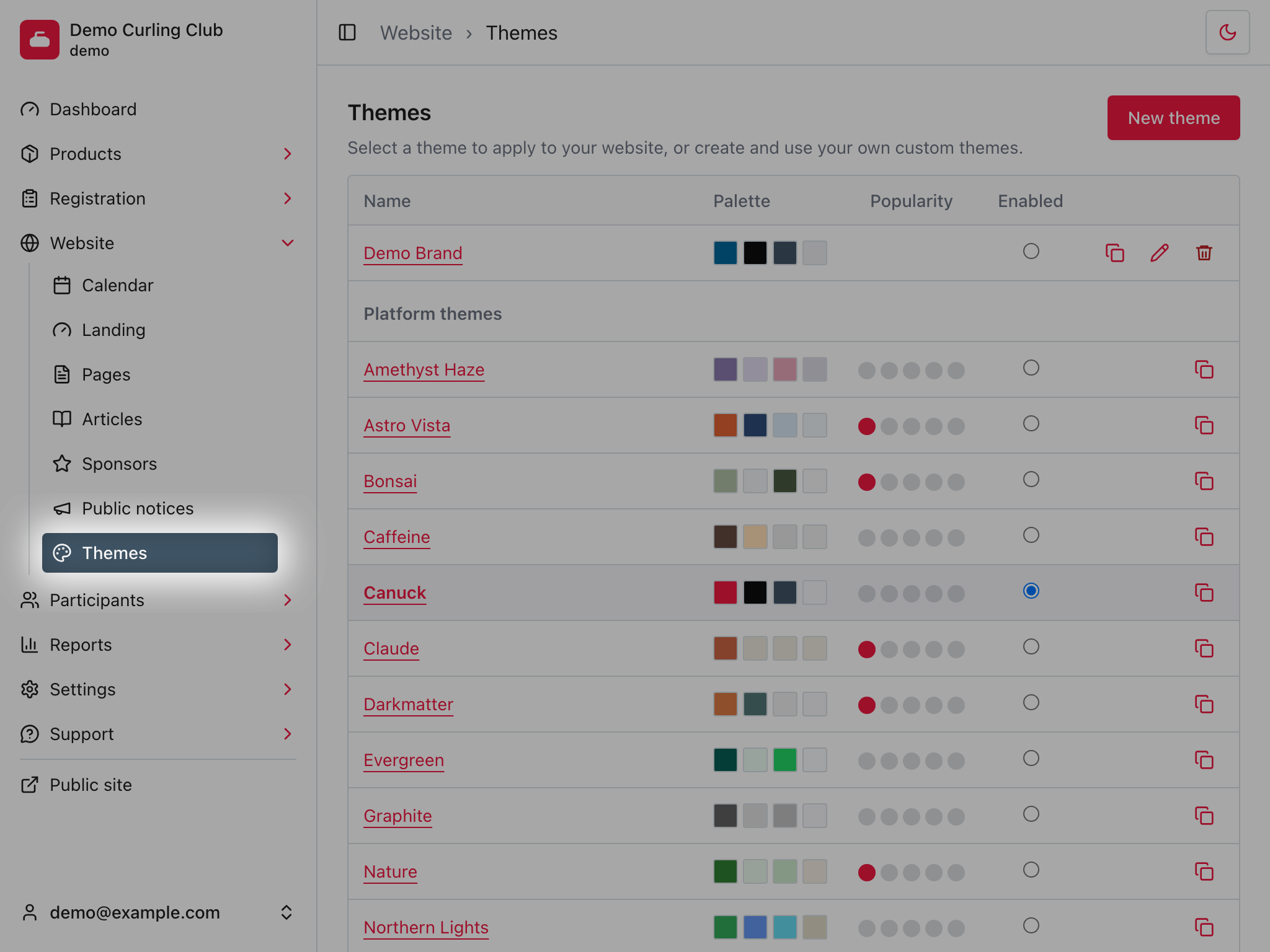The image size is (1270, 952).
Task: Expand the Products menu
Action: point(158,154)
